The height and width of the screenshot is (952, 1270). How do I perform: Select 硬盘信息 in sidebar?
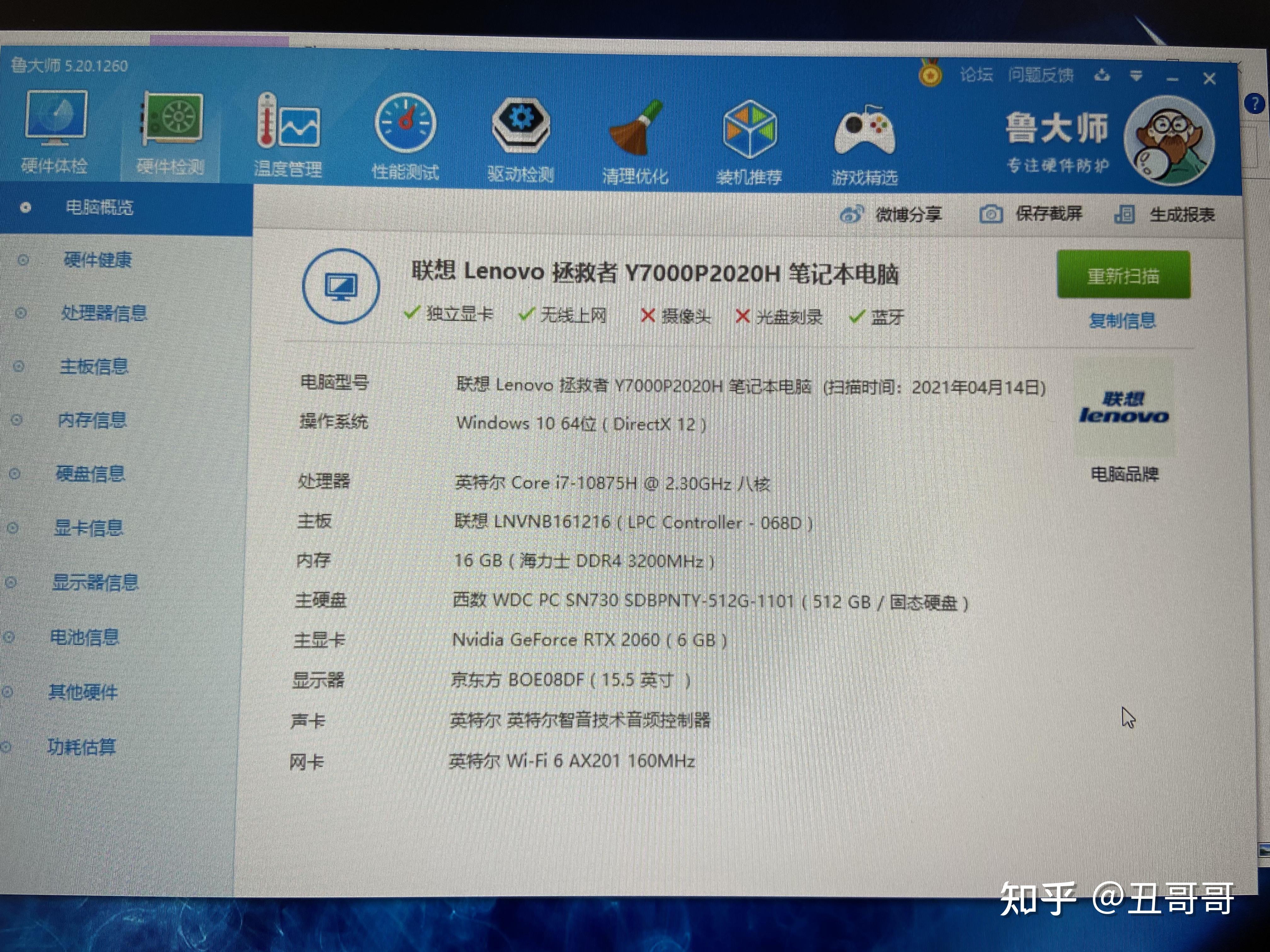pyautogui.click(x=90, y=474)
